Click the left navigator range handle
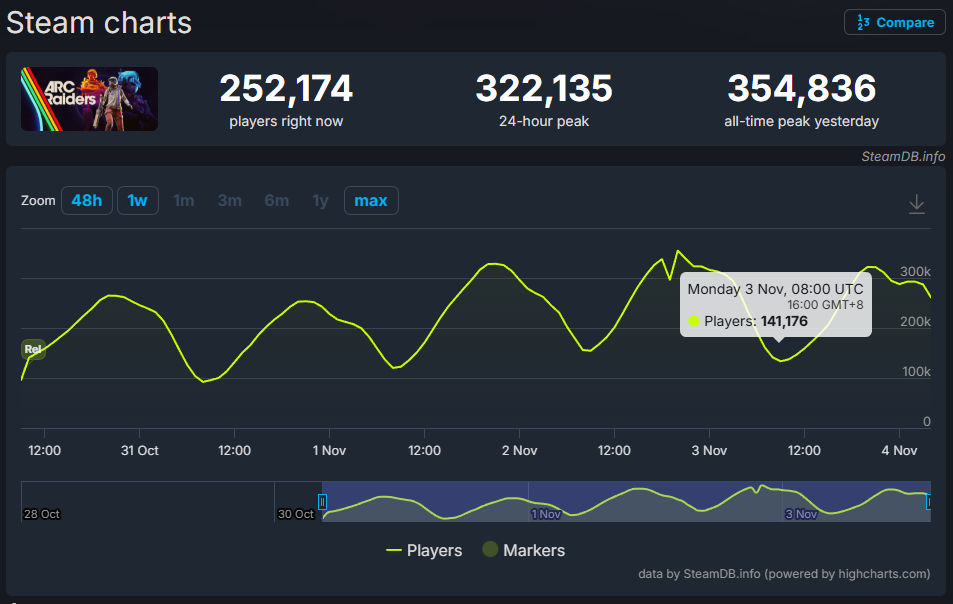The height and width of the screenshot is (604, 953). tap(322, 502)
